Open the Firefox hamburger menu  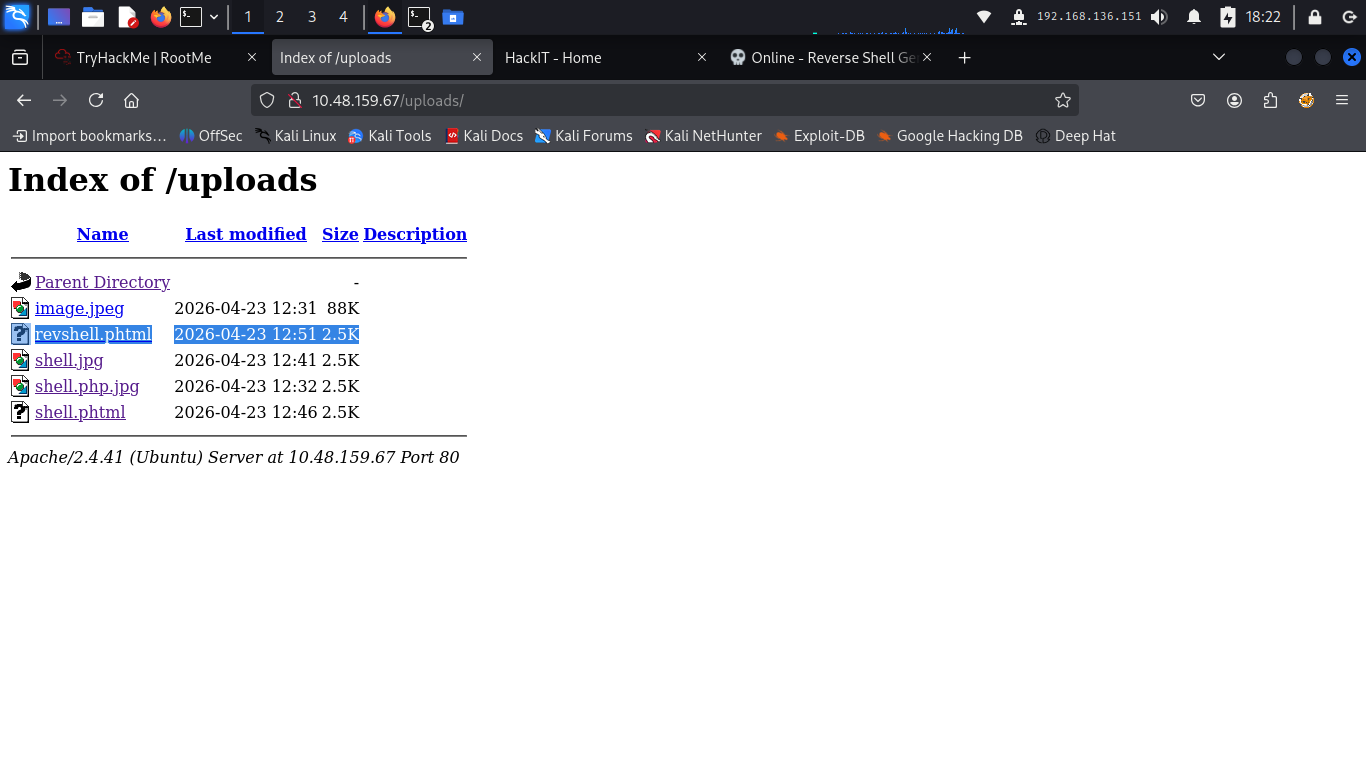click(x=1342, y=100)
